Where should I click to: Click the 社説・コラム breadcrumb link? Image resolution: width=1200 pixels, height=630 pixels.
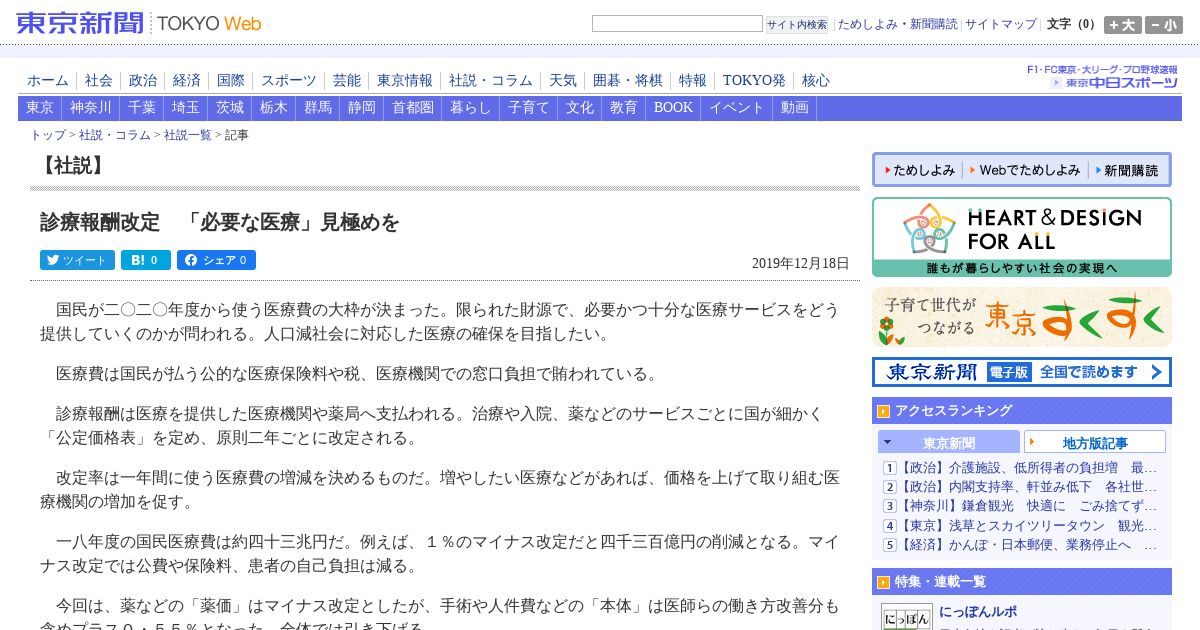[x=115, y=135]
